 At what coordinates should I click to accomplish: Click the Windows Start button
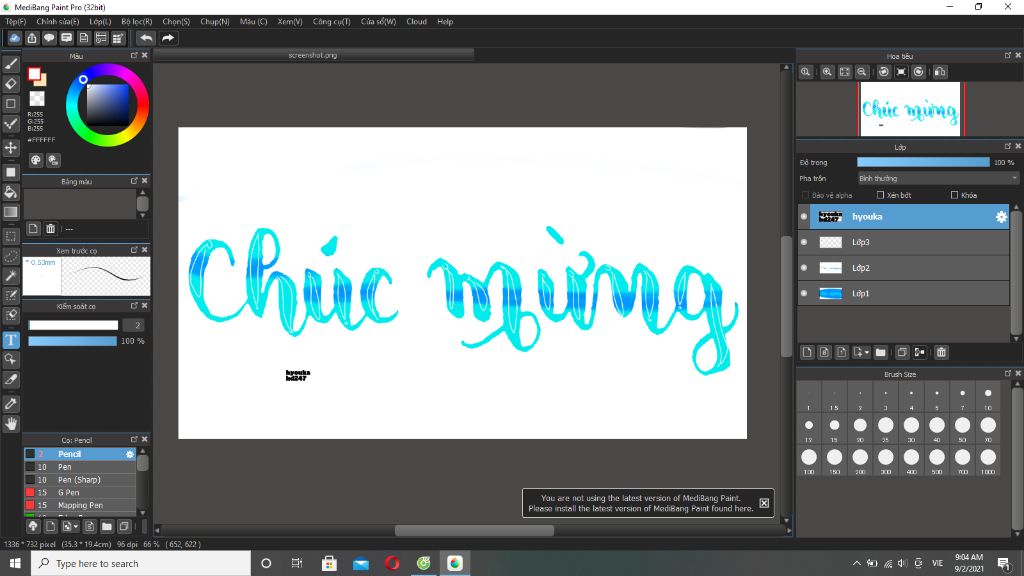(x=14, y=563)
